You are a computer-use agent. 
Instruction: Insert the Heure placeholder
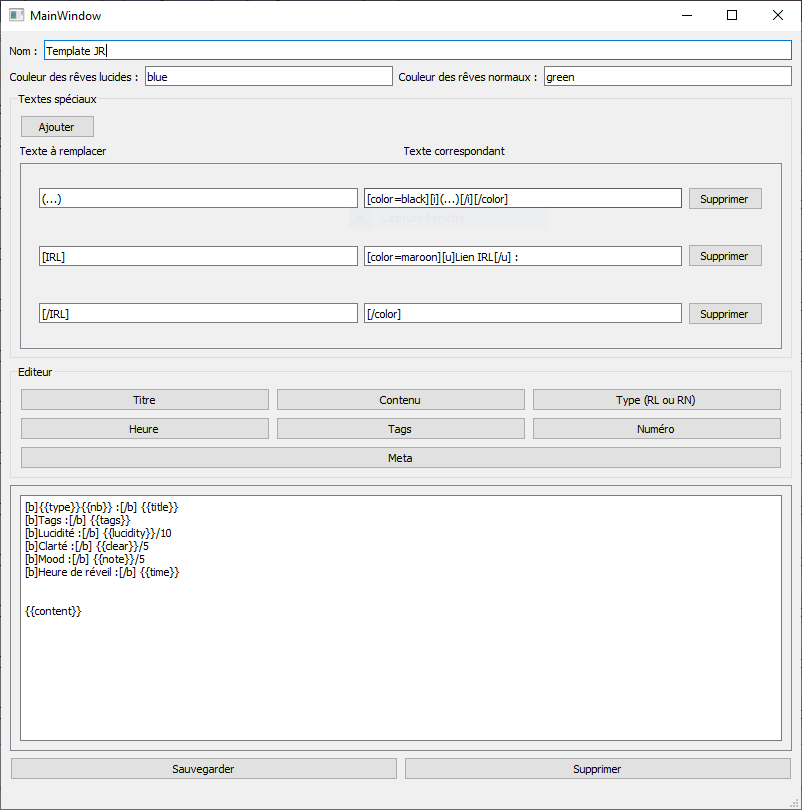click(x=145, y=429)
